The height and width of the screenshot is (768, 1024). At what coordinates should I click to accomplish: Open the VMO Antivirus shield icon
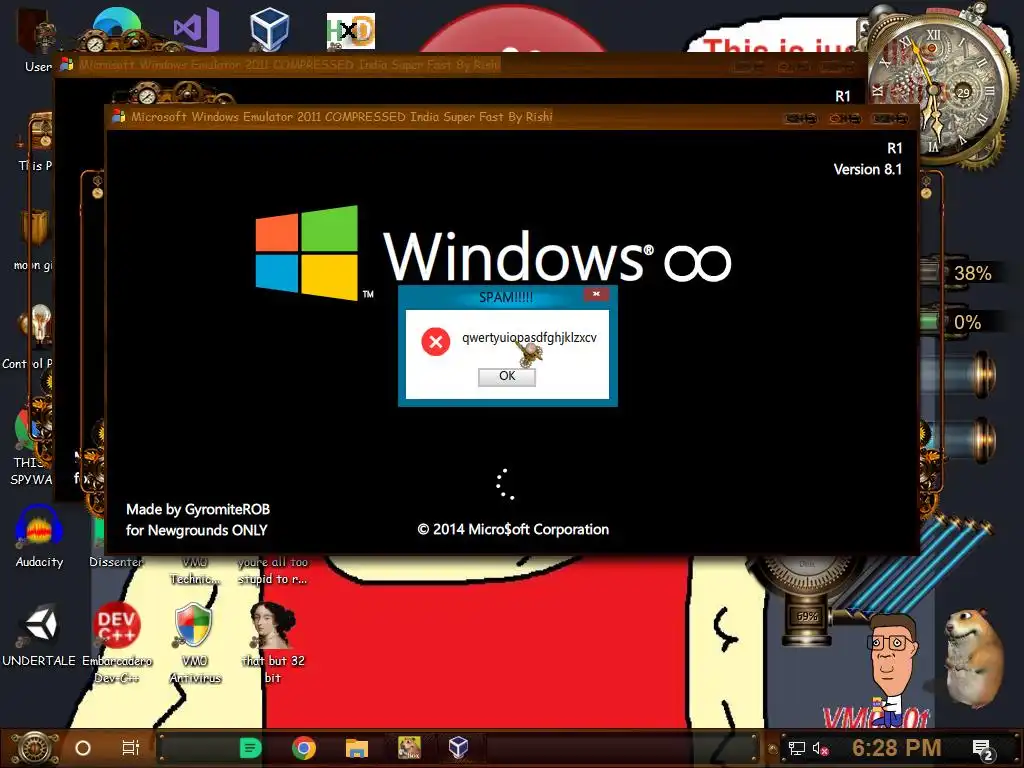[195, 643]
